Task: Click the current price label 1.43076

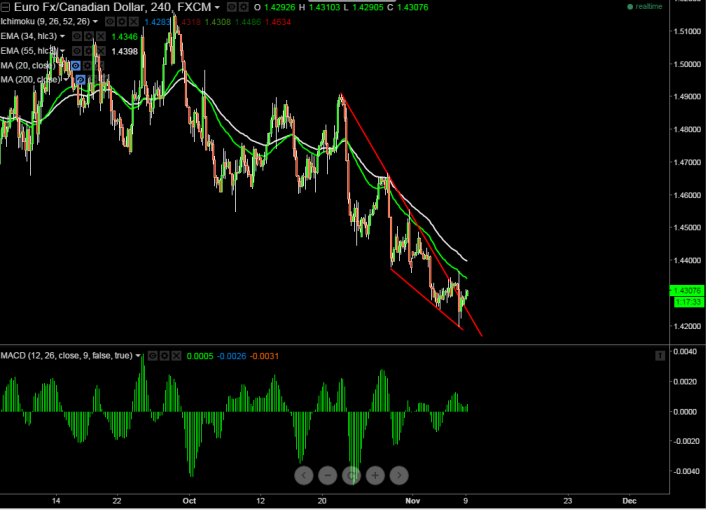Action: (687, 290)
